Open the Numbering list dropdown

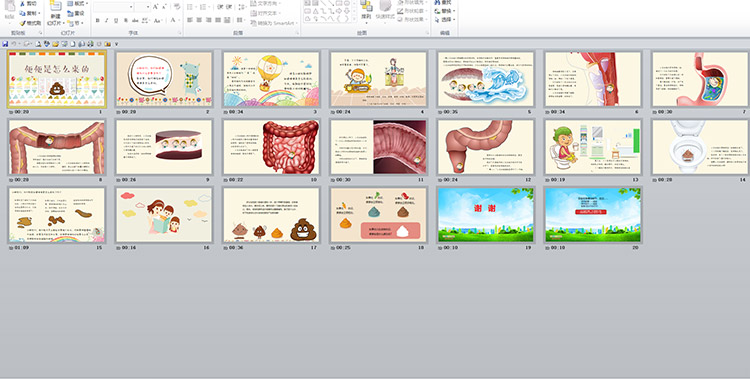pos(205,7)
